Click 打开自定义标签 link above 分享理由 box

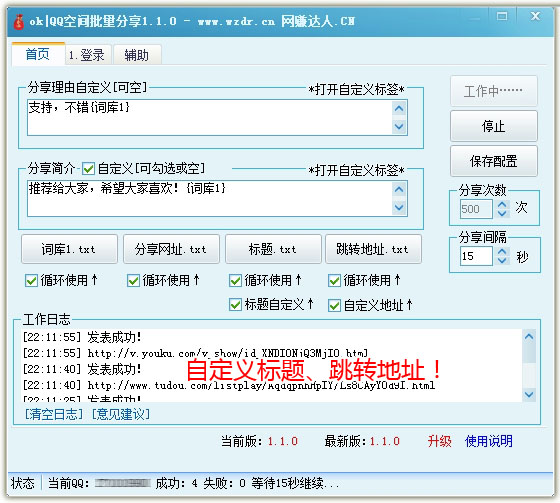356,89
